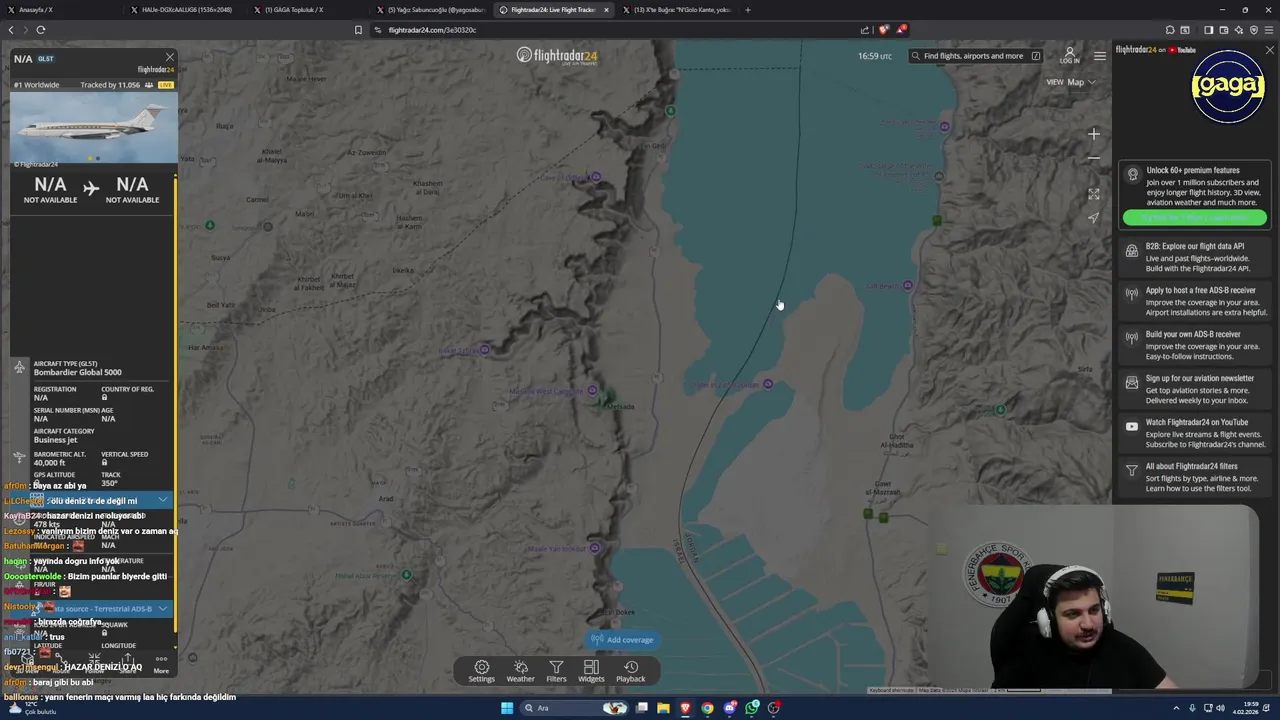This screenshot has width=1280, height=720.
Task: Click the Masada West map marker
Action: (593, 391)
